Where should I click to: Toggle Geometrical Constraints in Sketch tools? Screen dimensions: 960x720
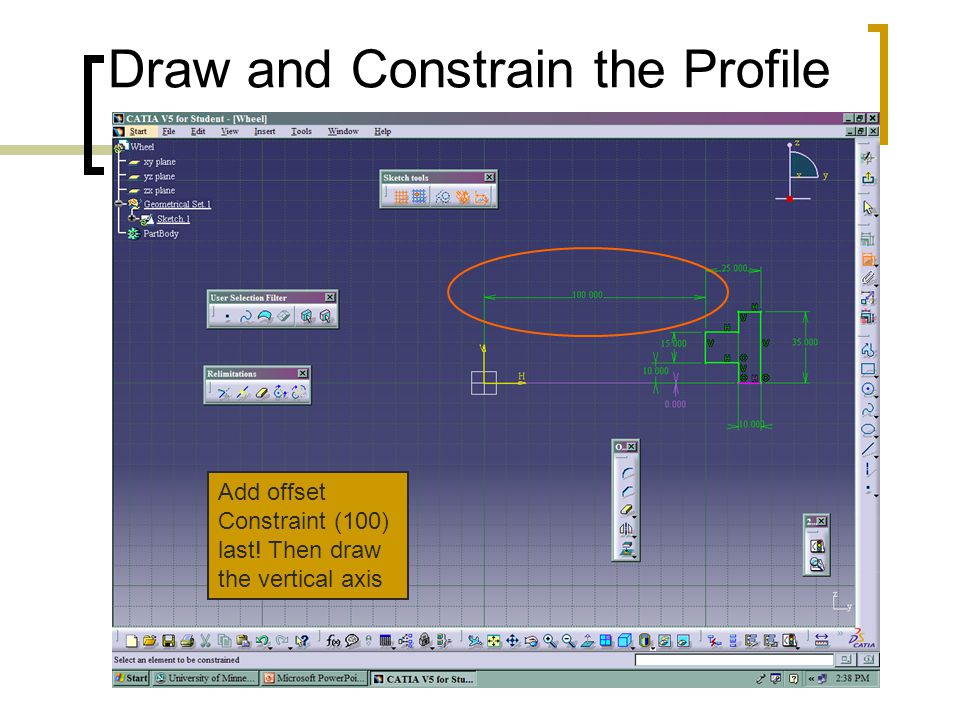click(462, 197)
